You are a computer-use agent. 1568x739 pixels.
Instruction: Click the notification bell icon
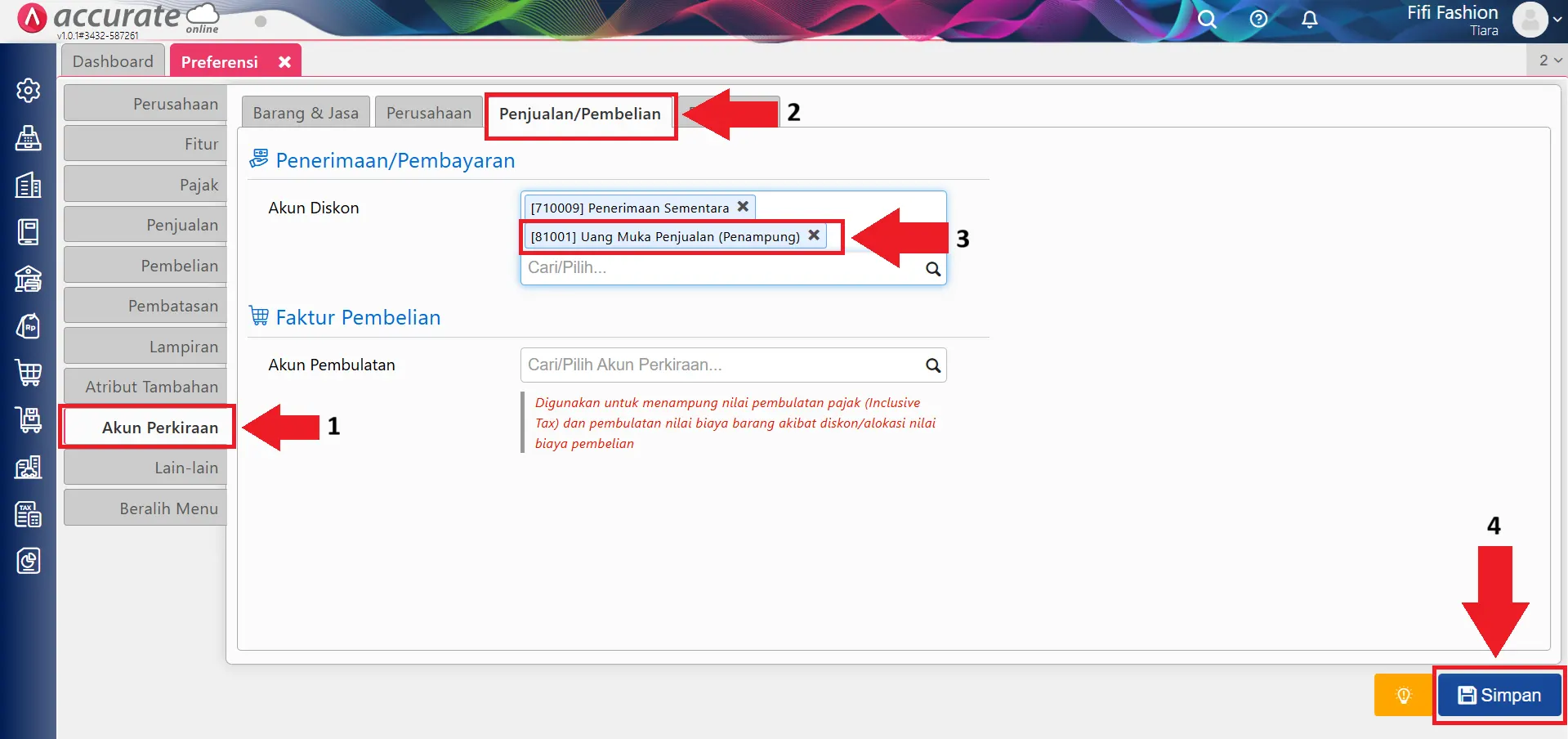[1309, 20]
